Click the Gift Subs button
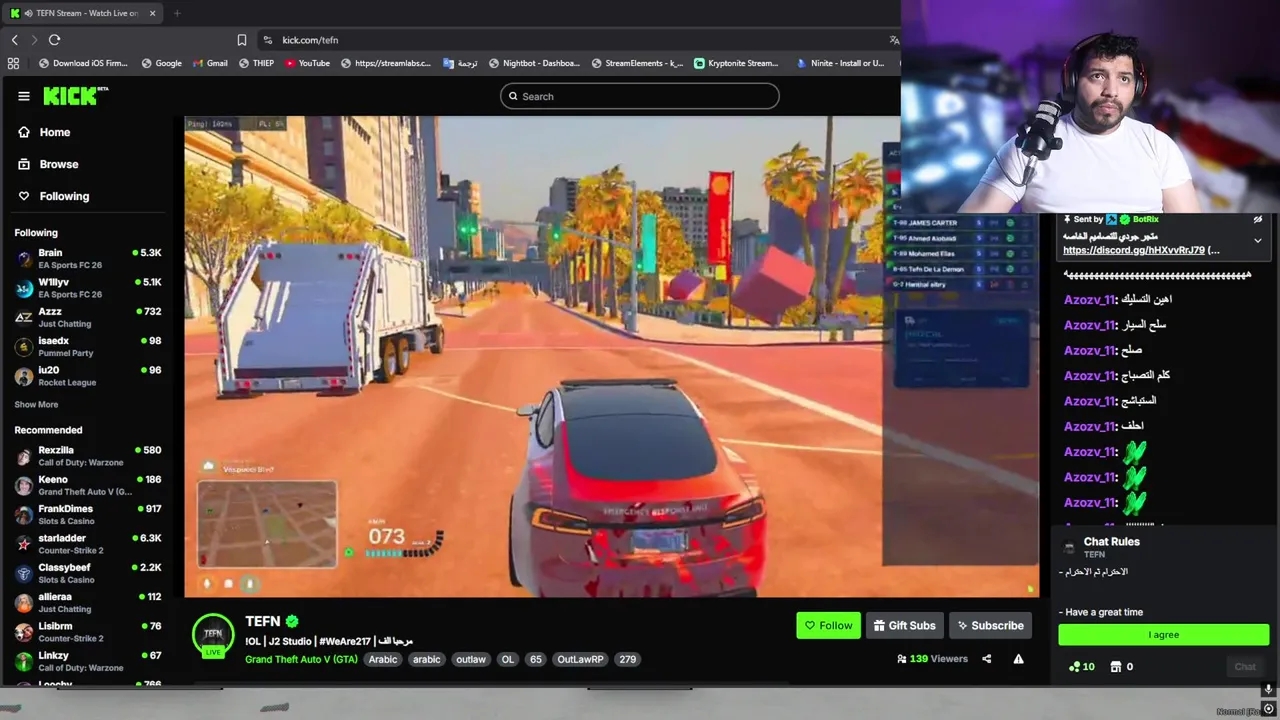 pyautogui.click(x=904, y=625)
